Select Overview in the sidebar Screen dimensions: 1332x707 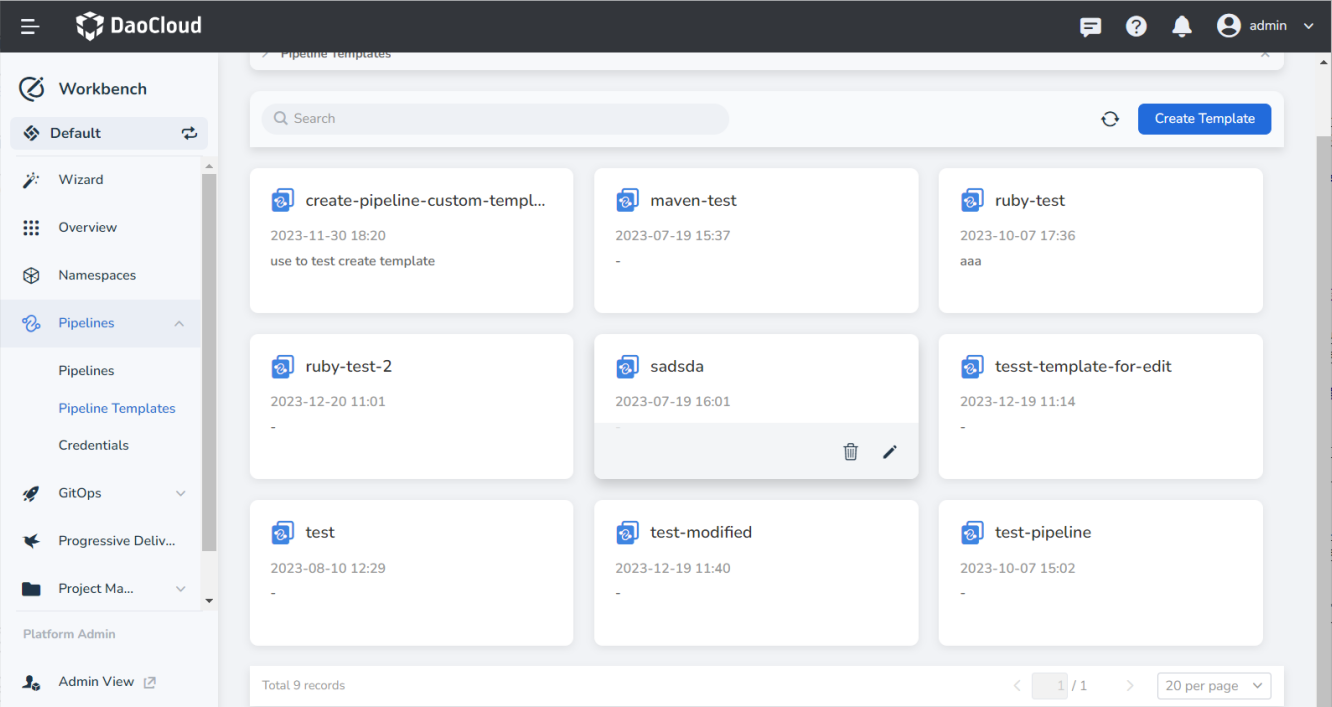click(88, 227)
